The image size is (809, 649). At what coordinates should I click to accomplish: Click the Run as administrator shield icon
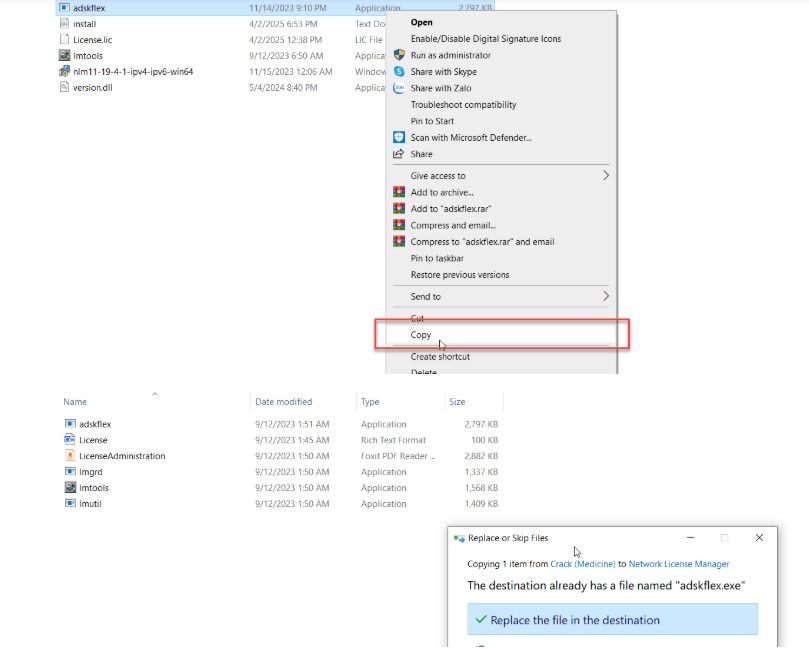[x=399, y=55]
